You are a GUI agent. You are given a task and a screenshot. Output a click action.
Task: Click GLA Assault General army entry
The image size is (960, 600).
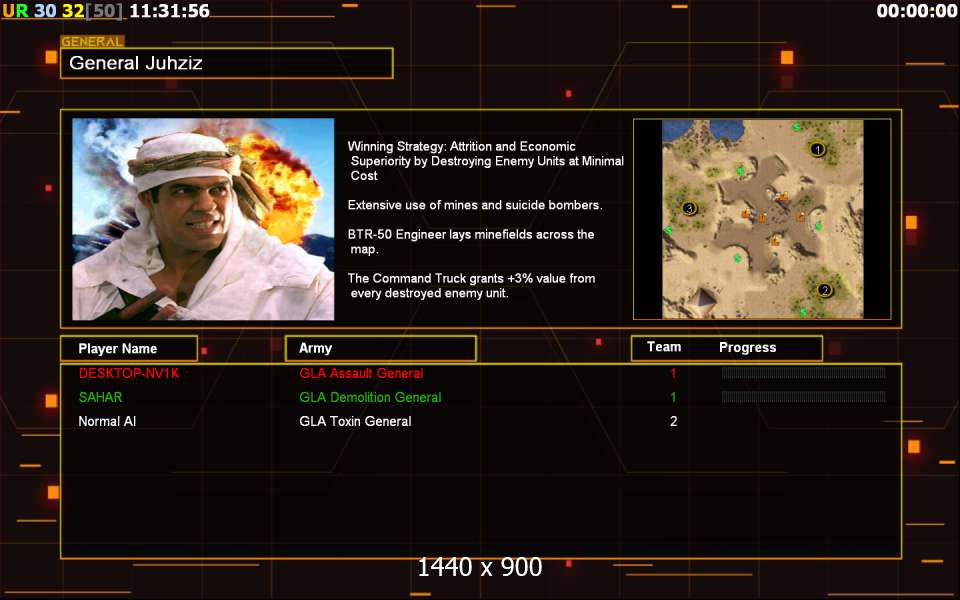361,373
